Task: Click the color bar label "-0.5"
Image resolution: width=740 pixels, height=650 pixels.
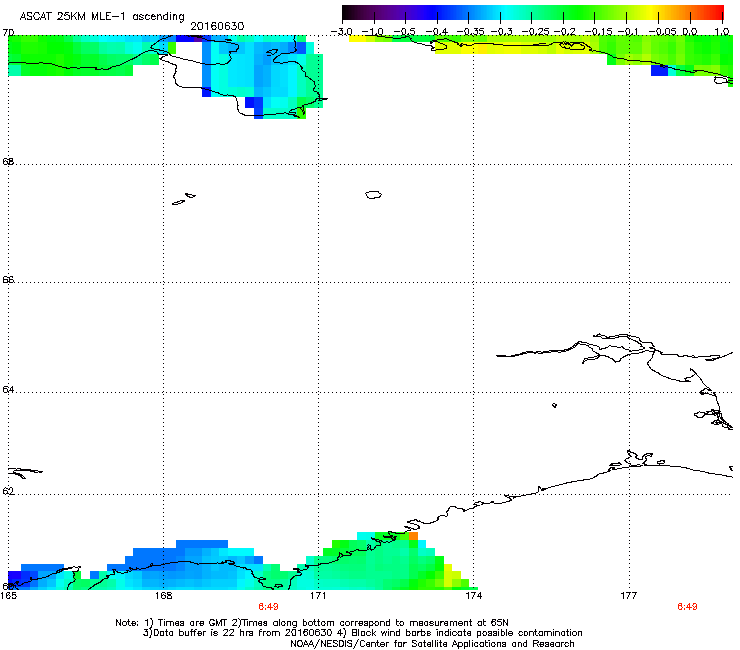Action: [404, 32]
